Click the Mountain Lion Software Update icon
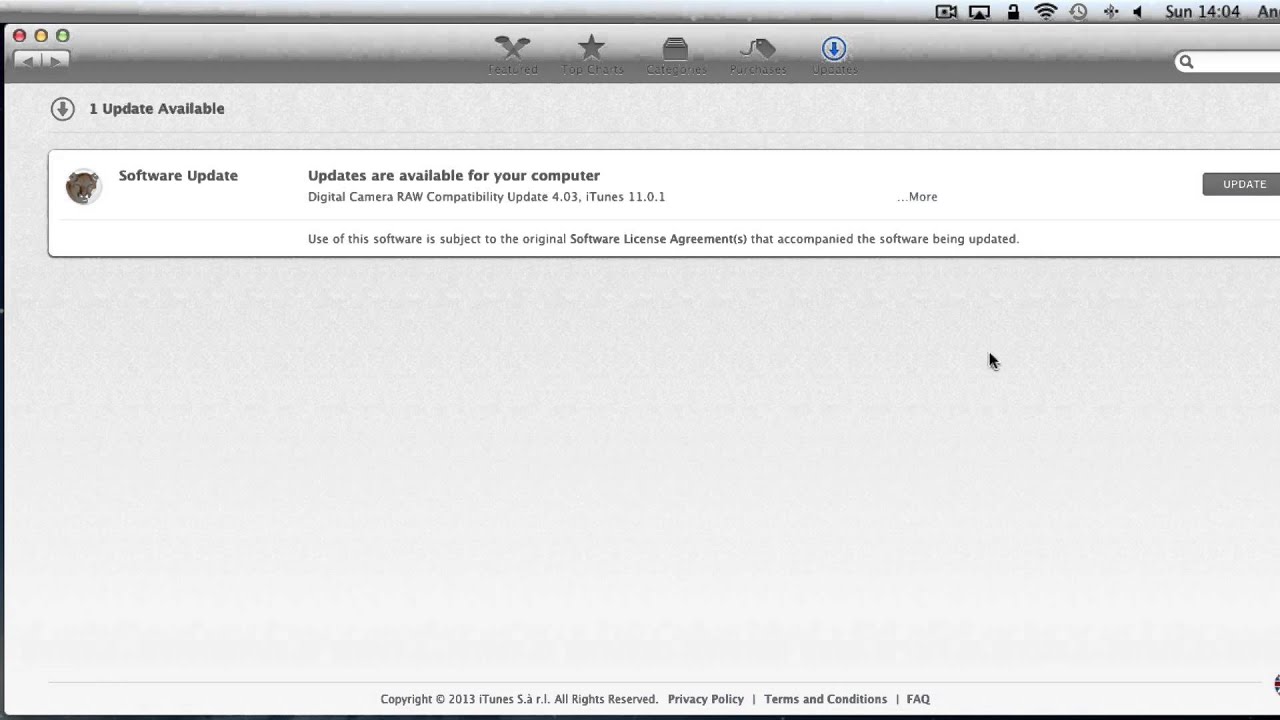 83,186
